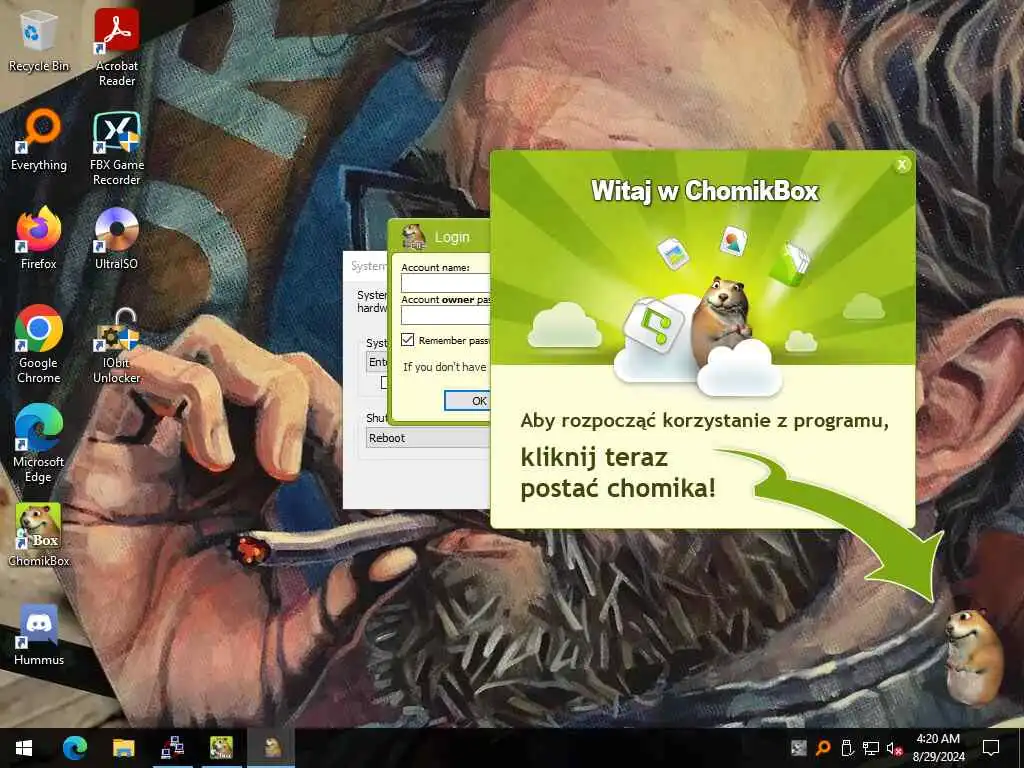Viewport: 1024px width, 768px height.
Task: Open the Hummus Discord-style desktop shortcut
Action: [39, 634]
